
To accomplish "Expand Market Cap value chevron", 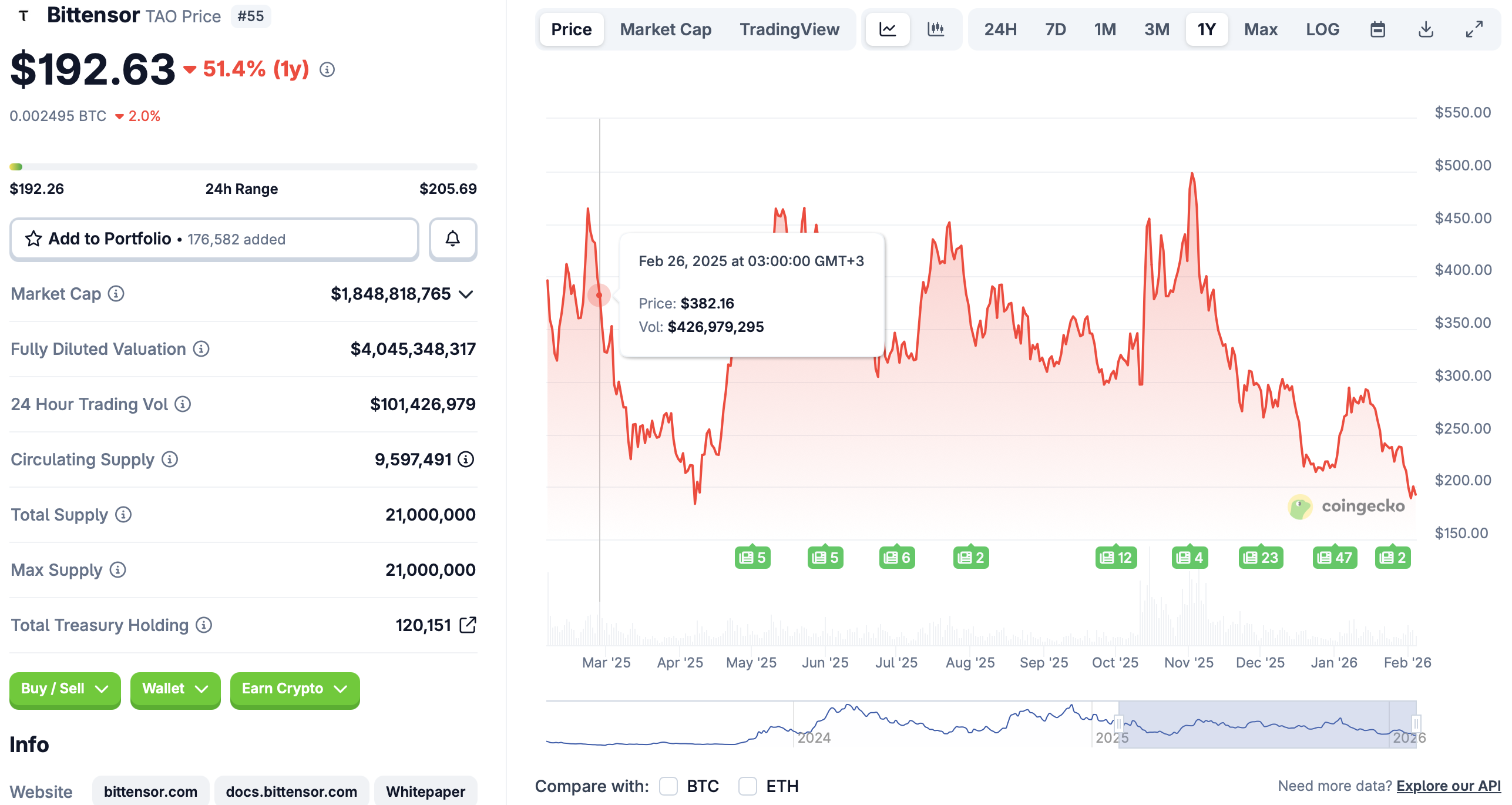I will (466, 294).
